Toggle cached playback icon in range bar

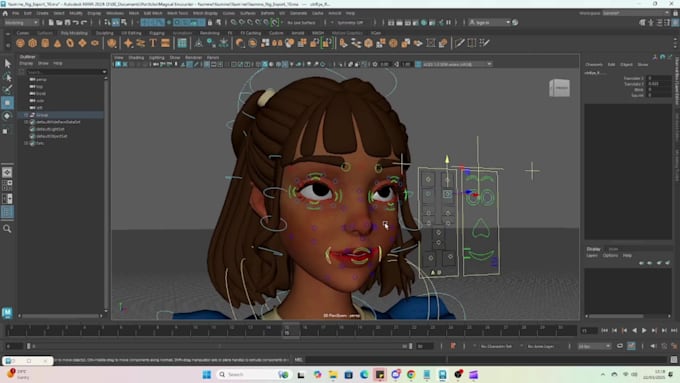click(631, 346)
